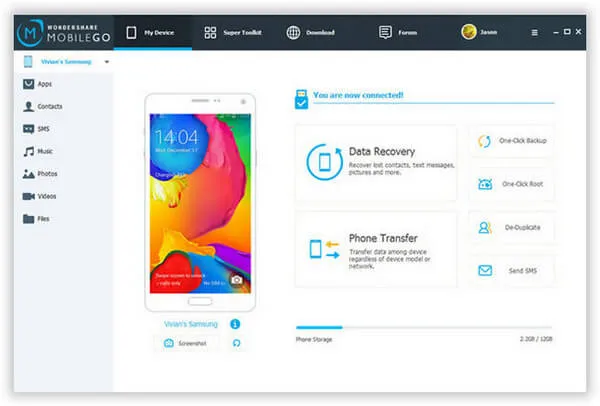Go to Music library
Image resolution: width=600 pixels, height=406 pixels.
click(46, 151)
